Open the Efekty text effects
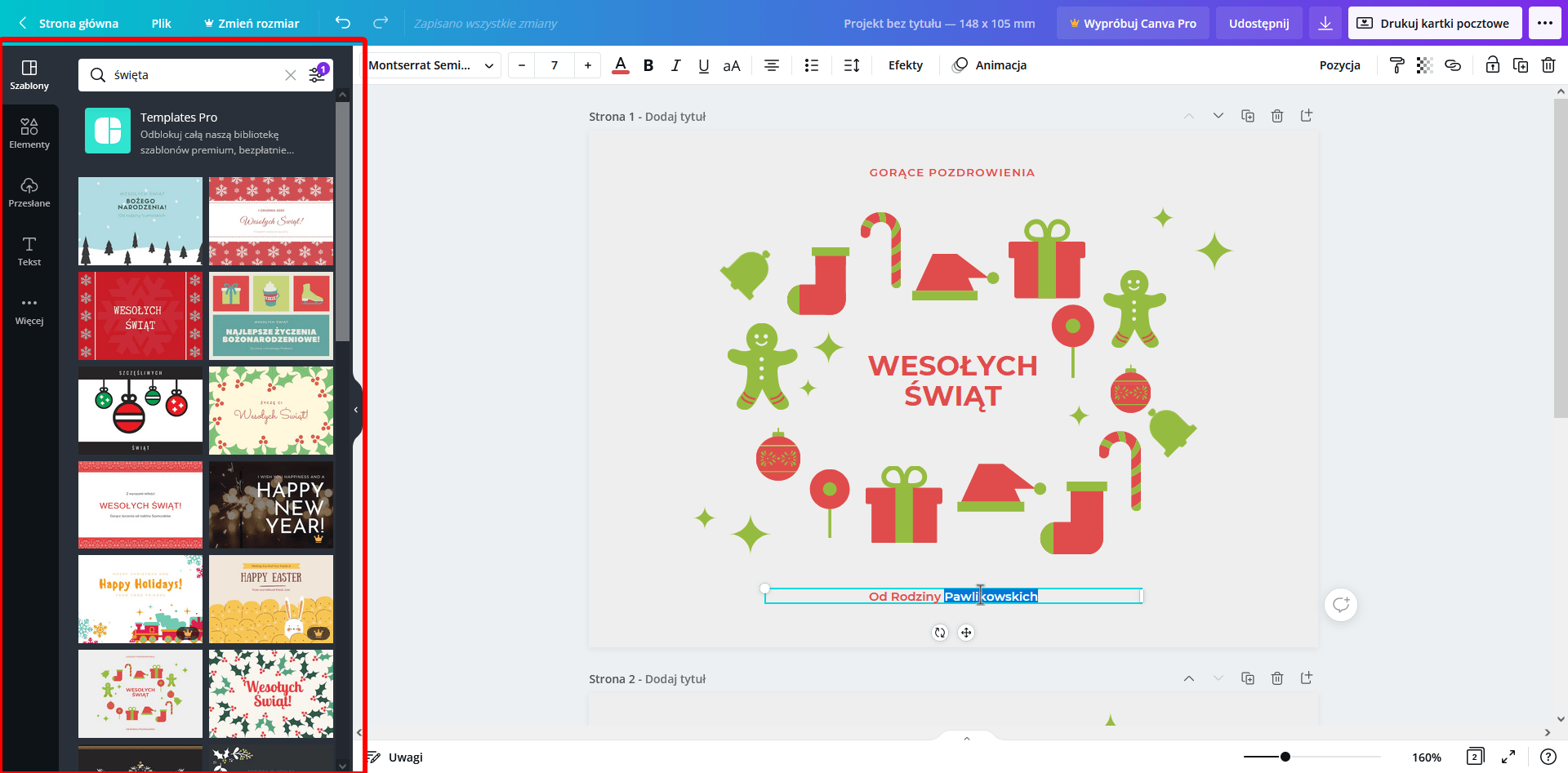Viewport: 1568px width, 773px height. [906, 65]
